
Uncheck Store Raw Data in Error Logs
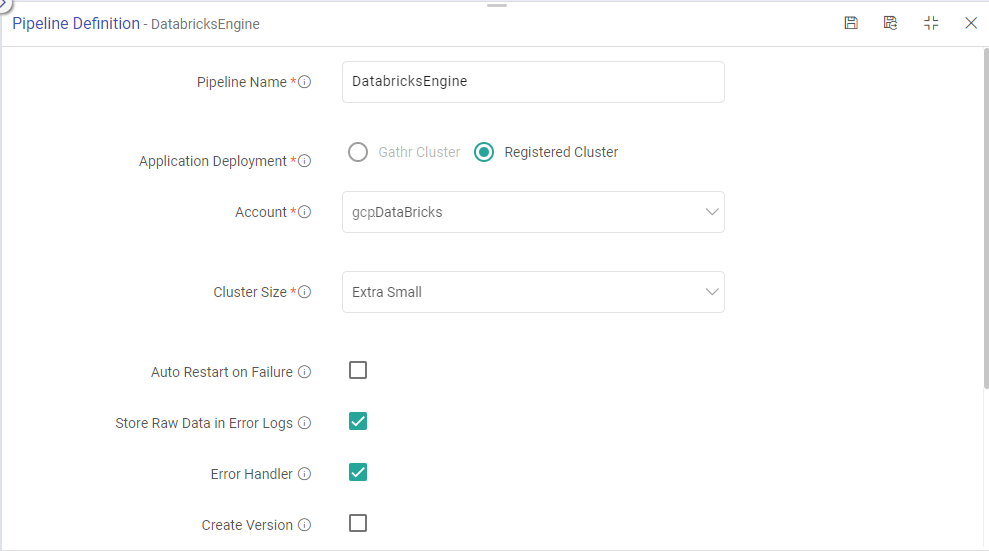[x=358, y=421]
